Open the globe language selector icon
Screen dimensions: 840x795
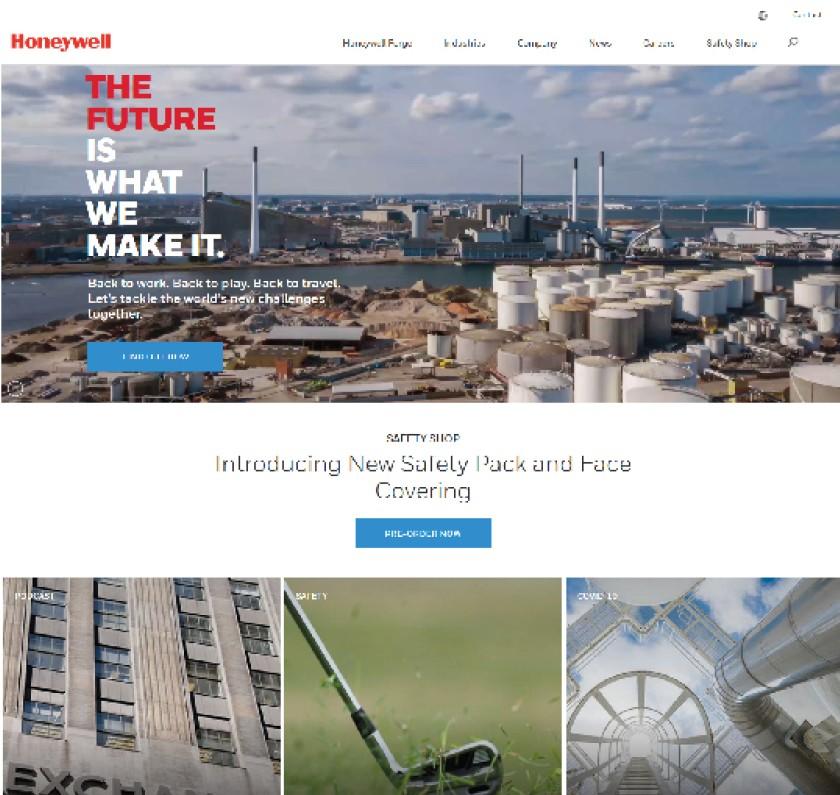click(x=763, y=16)
